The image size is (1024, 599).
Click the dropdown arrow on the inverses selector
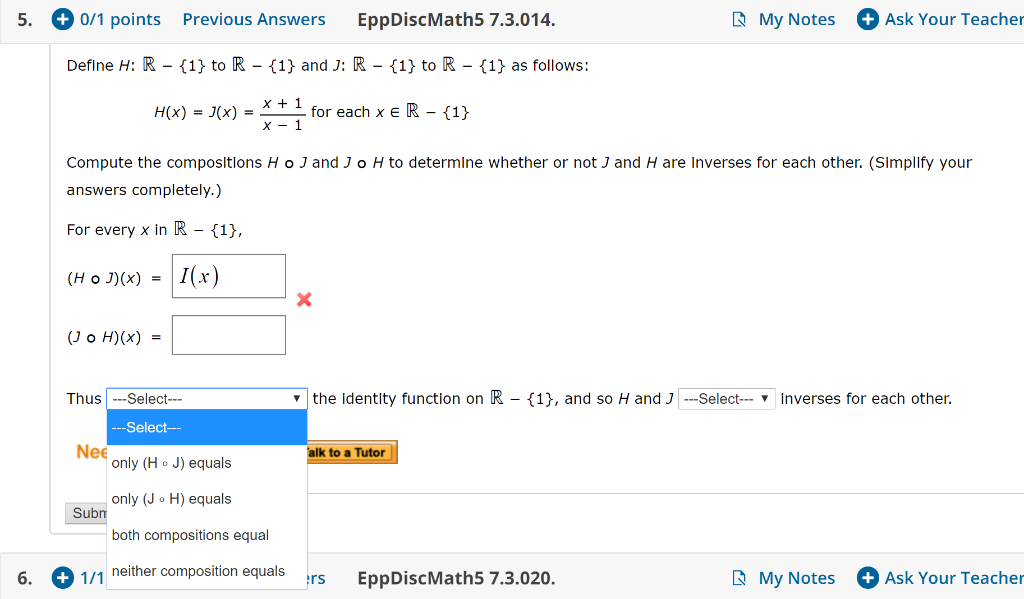point(765,398)
